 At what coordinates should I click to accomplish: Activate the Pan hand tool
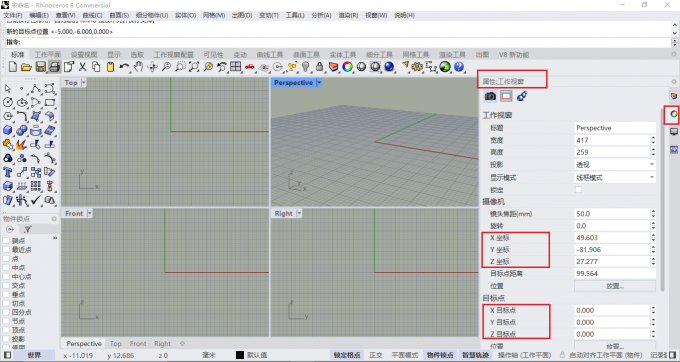point(138,67)
